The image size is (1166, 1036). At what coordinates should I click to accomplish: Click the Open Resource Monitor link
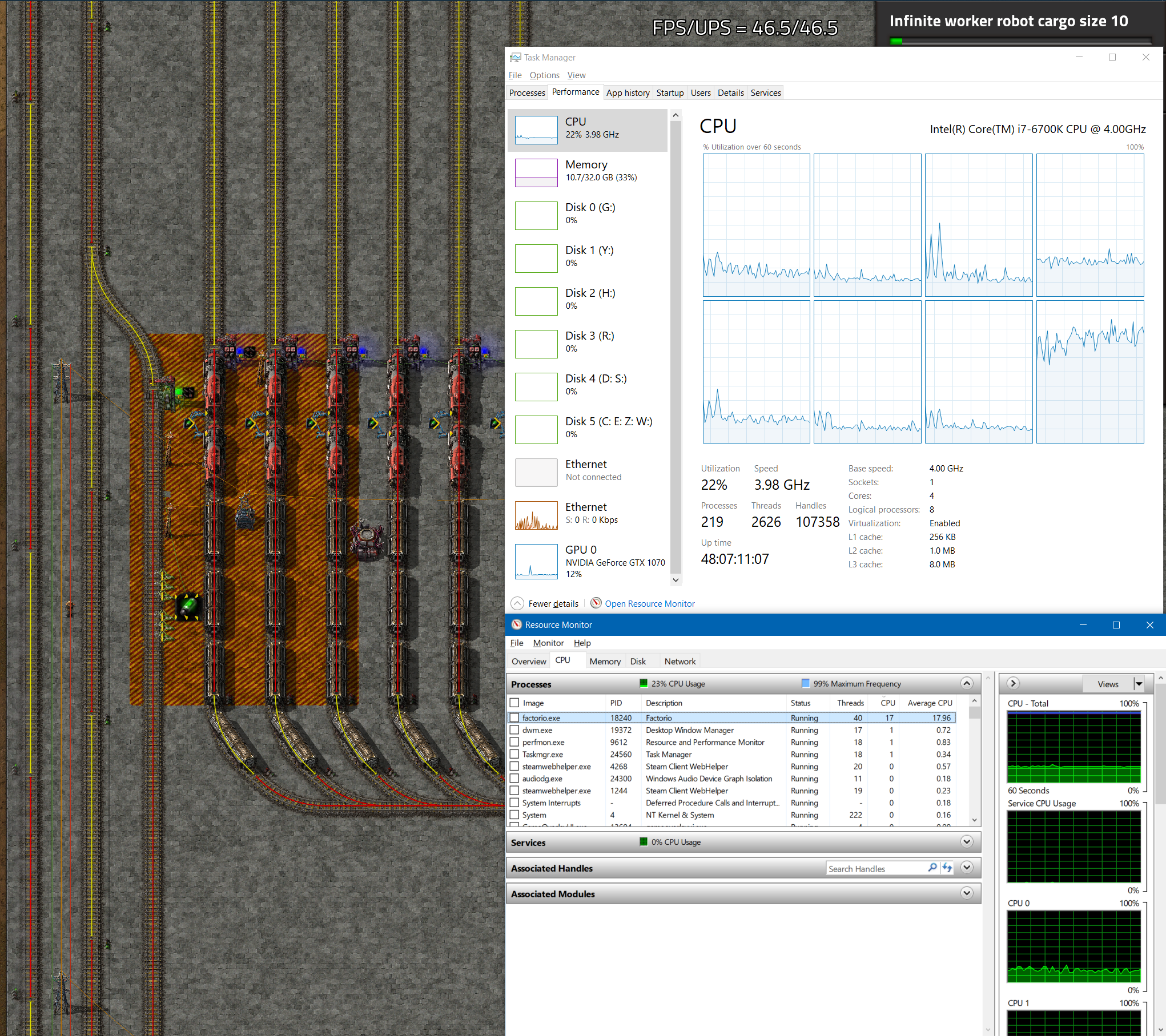coord(650,603)
